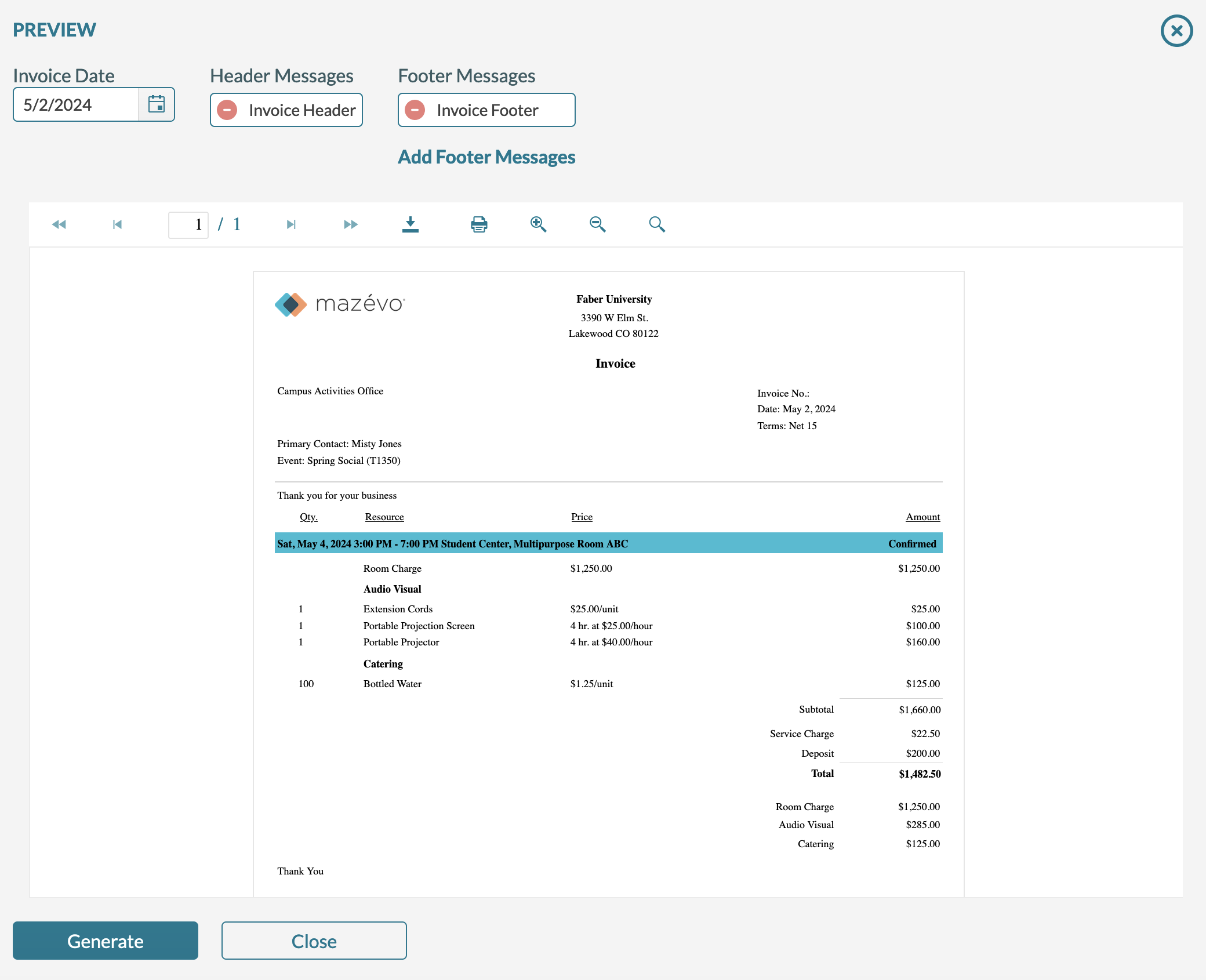Screen dimensions: 1206x980
Task: Select the Invoice Date text field
Action: point(75,104)
